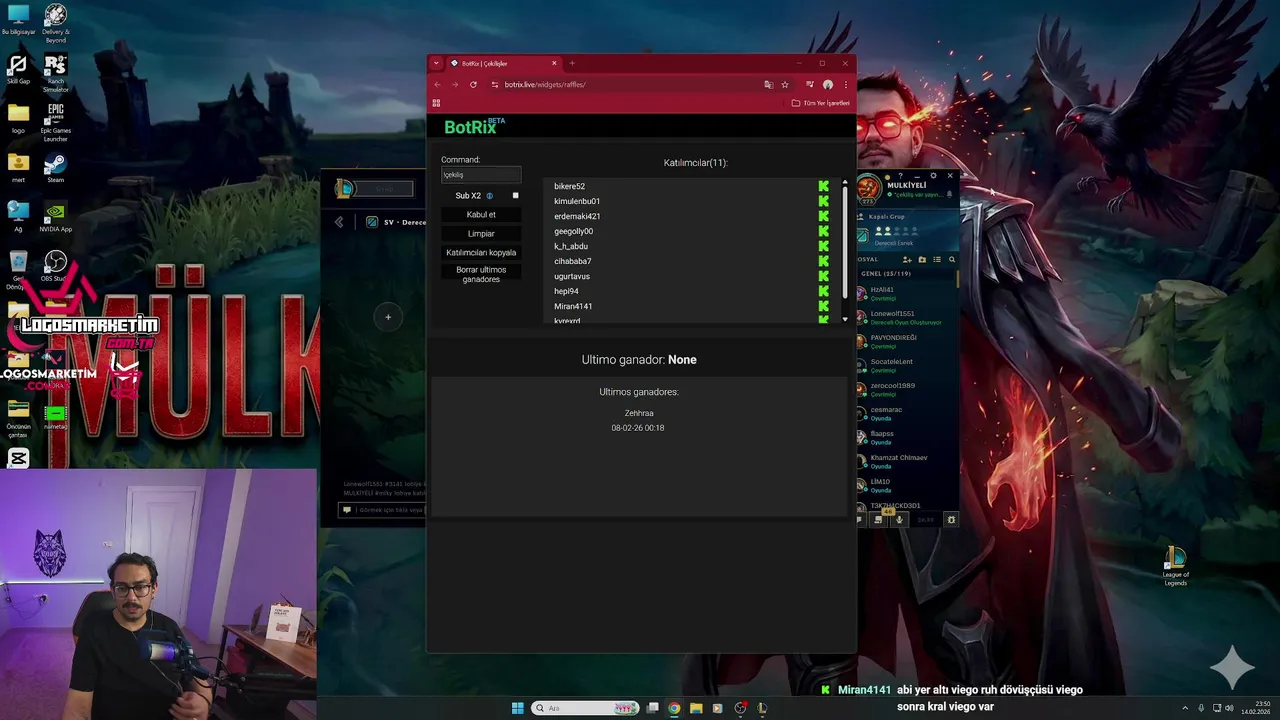The image size is (1280, 720).
Task: Go forward in the browser
Action: click(455, 85)
